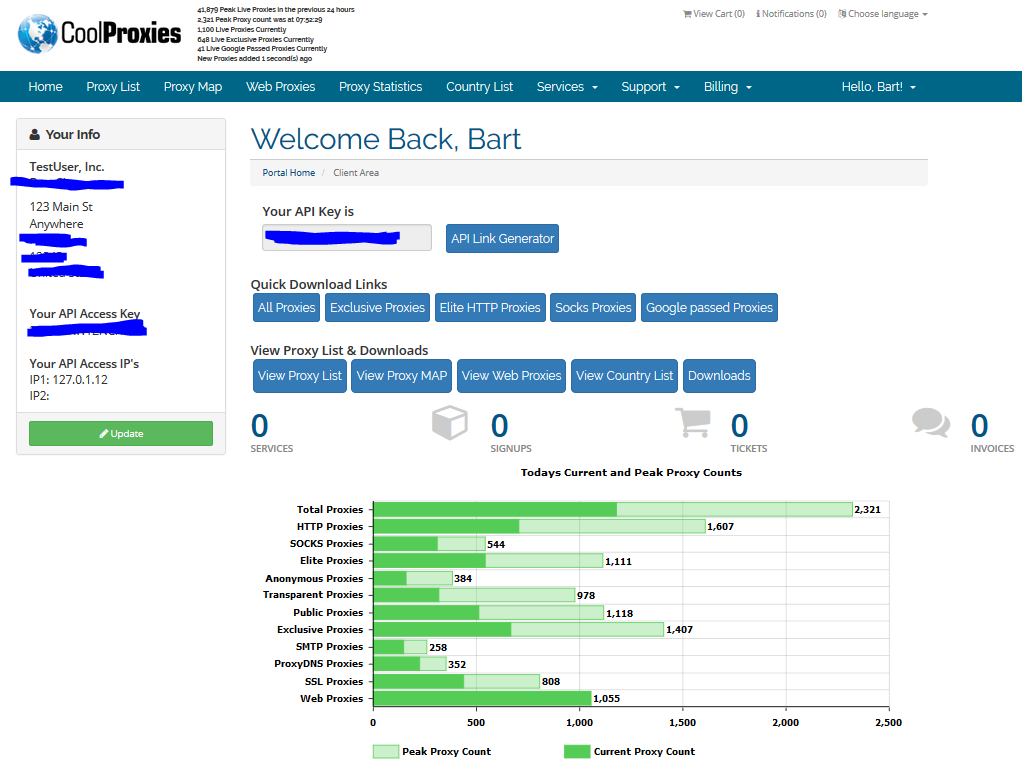Click the Downloads button
The width and height of the screenshot is (1022, 769).
(720, 376)
